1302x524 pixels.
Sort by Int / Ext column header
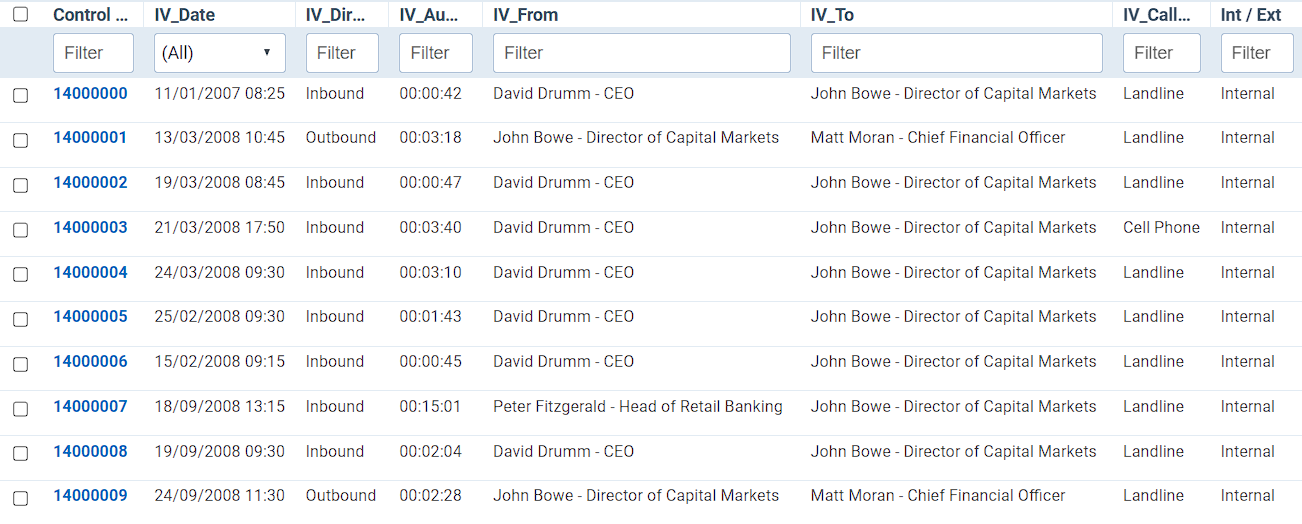pos(1251,15)
